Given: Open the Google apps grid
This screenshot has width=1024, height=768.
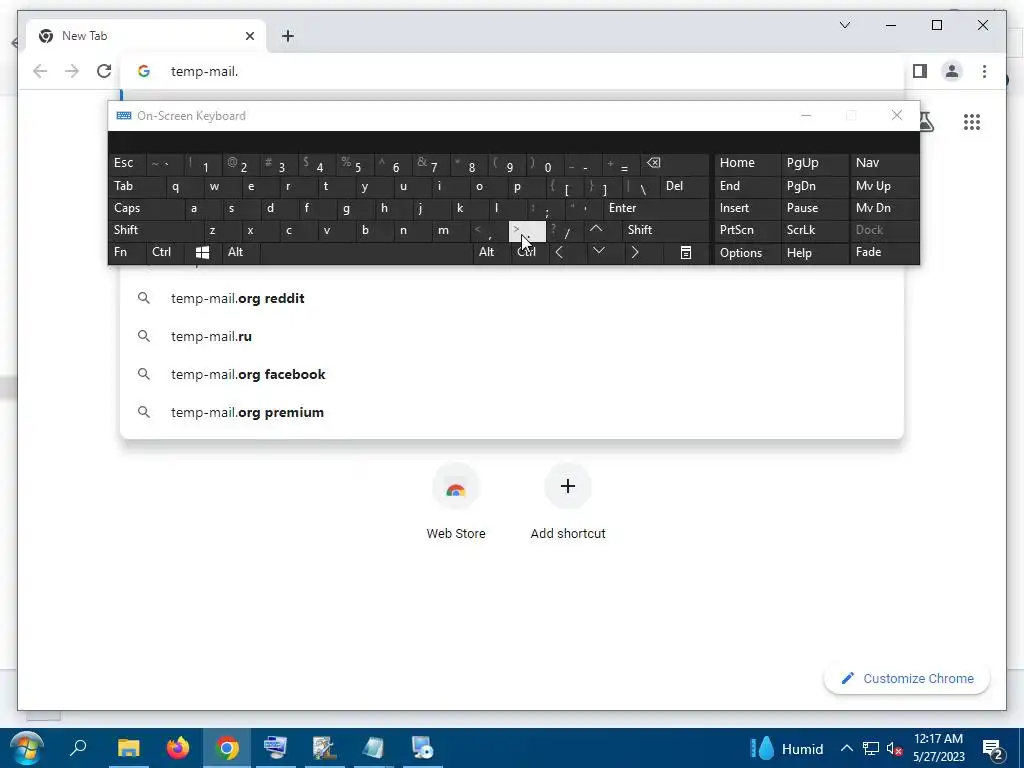Looking at the screenshot, I should 972,122.
